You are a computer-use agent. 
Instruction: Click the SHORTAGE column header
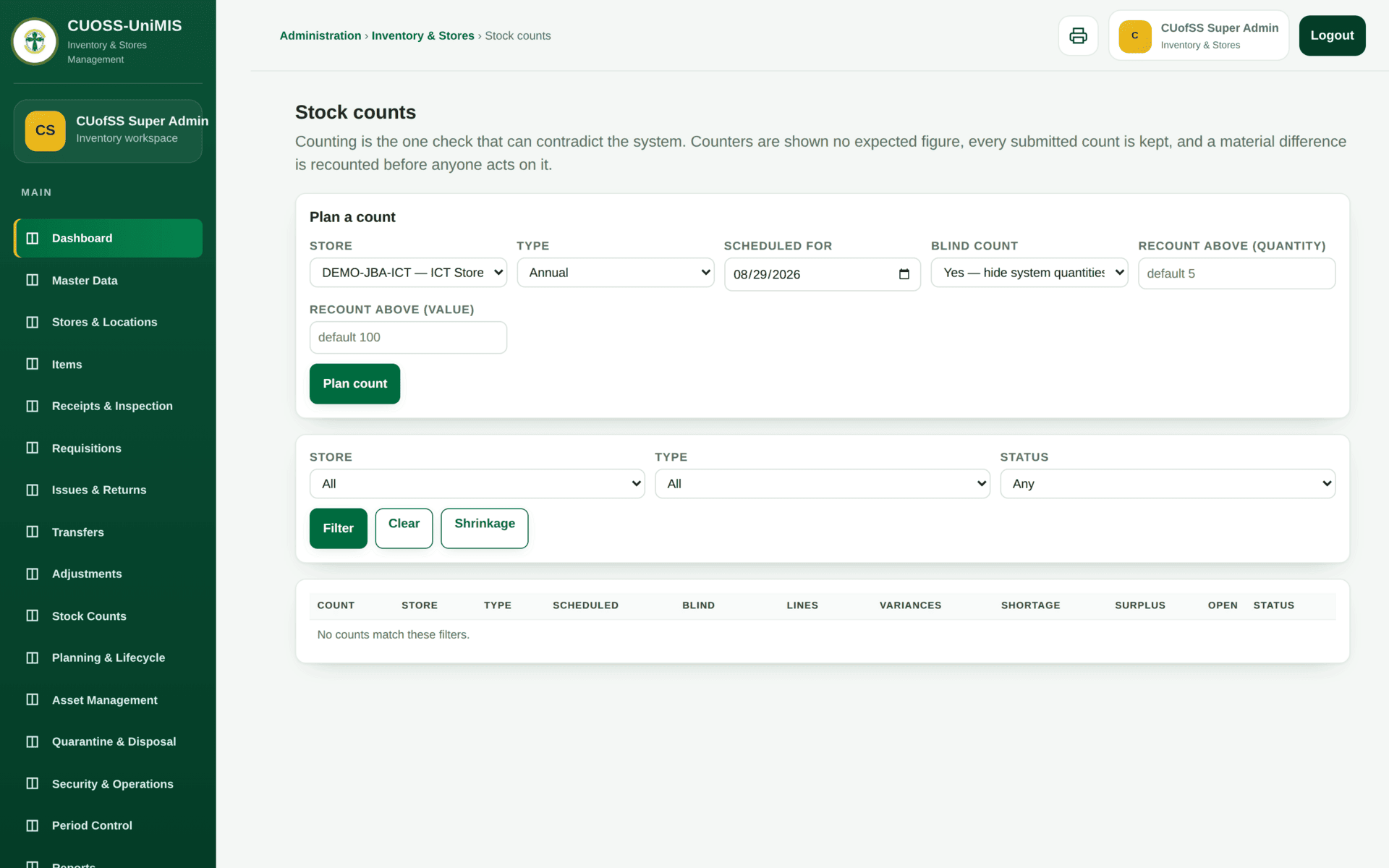click(1030, 605)
